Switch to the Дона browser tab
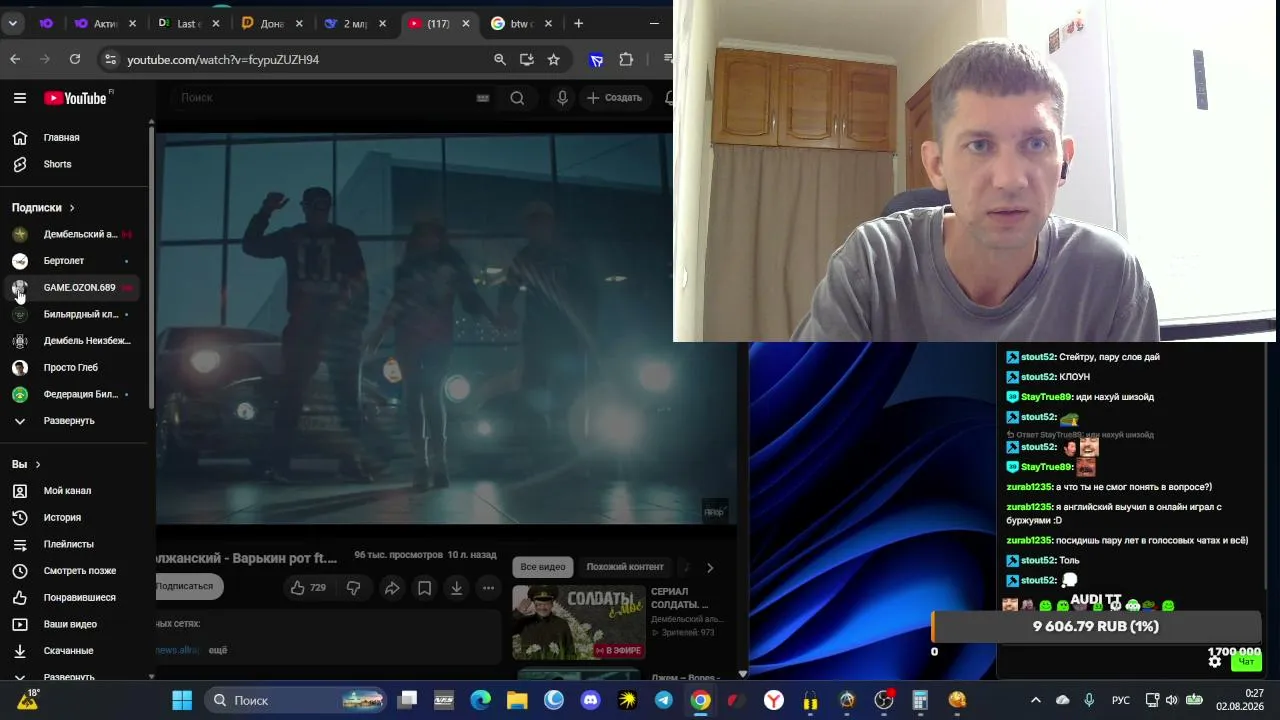This screenshot has width=1280, height=720. click(270, 24)
